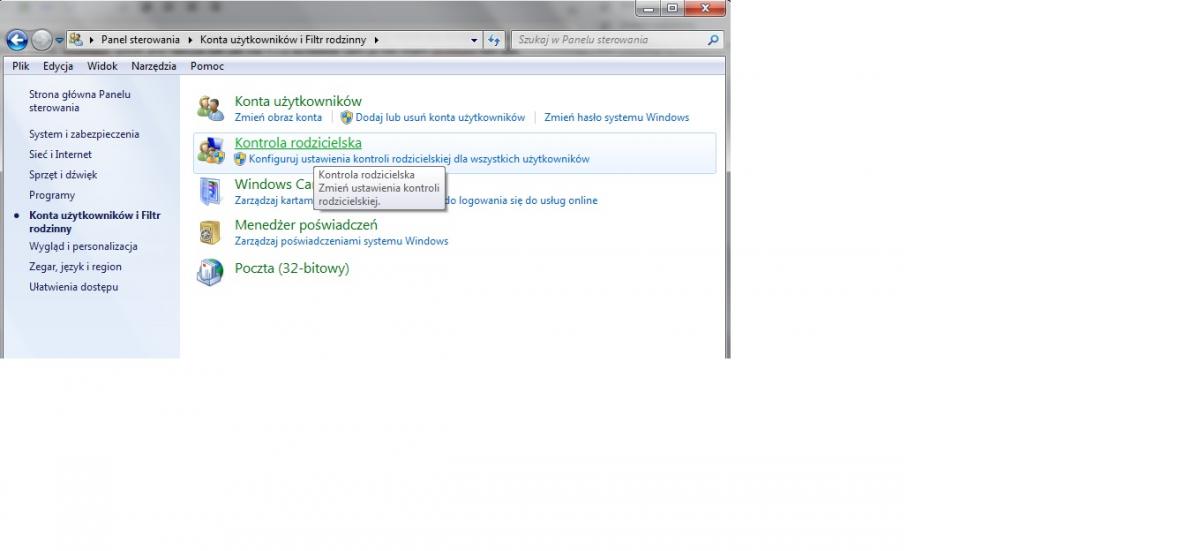Open Sieć i Internet category
Image resolution: width=1200 pixels, height=551 pixels.
click(60, 154)
